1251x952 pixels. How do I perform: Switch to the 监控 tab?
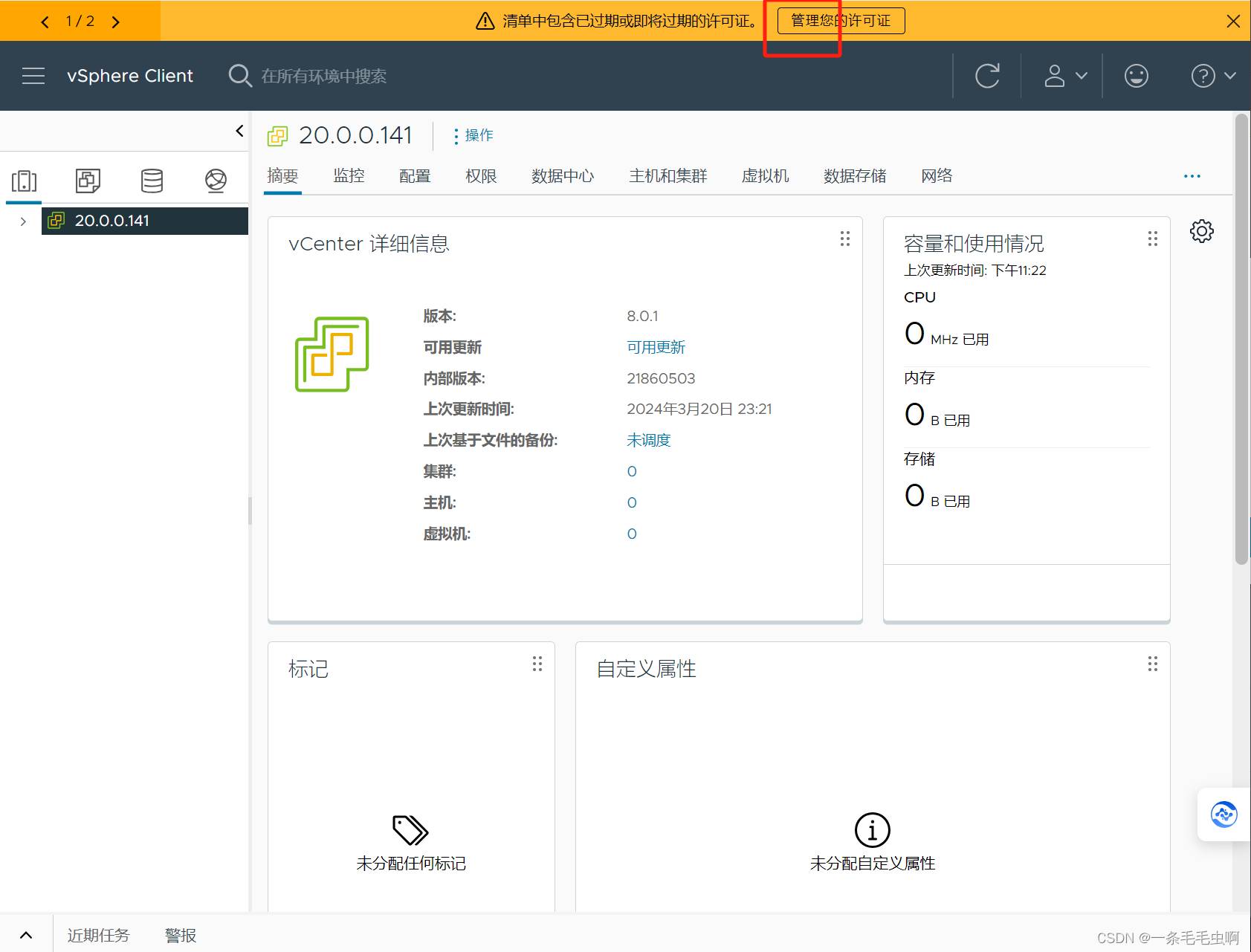pyautogui.click(x=349, y=176)
